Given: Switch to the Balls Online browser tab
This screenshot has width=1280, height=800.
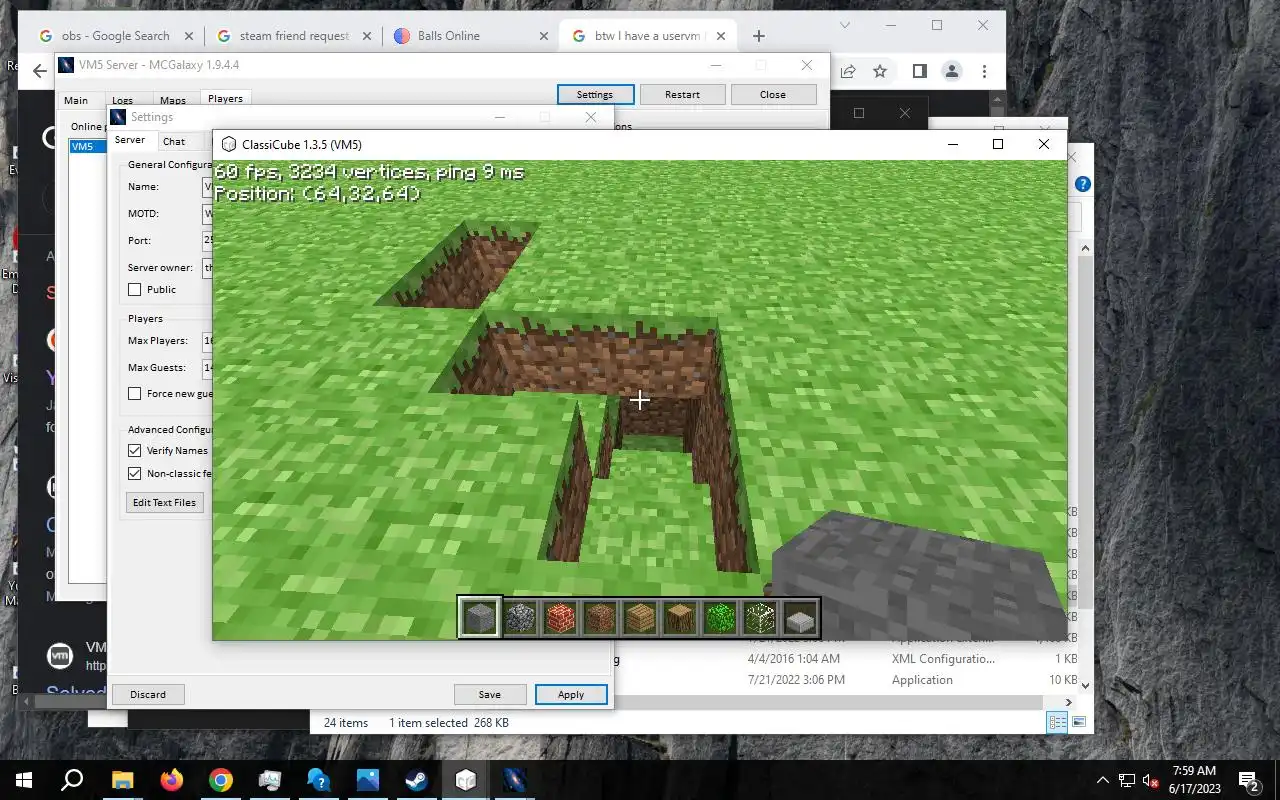Looking at the screenshot, I should pyautogui.click(x=470, y=36).
